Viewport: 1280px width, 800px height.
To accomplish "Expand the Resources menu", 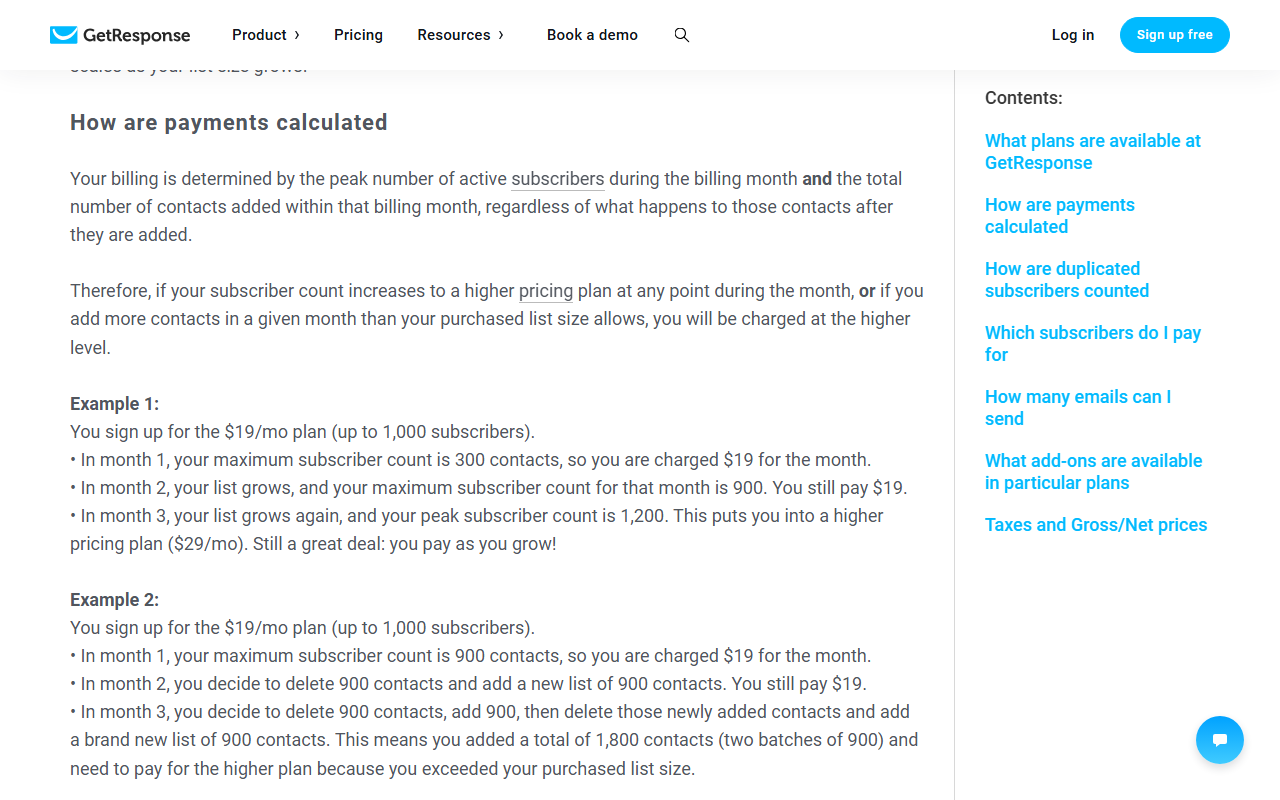I will tap(461, 35).
